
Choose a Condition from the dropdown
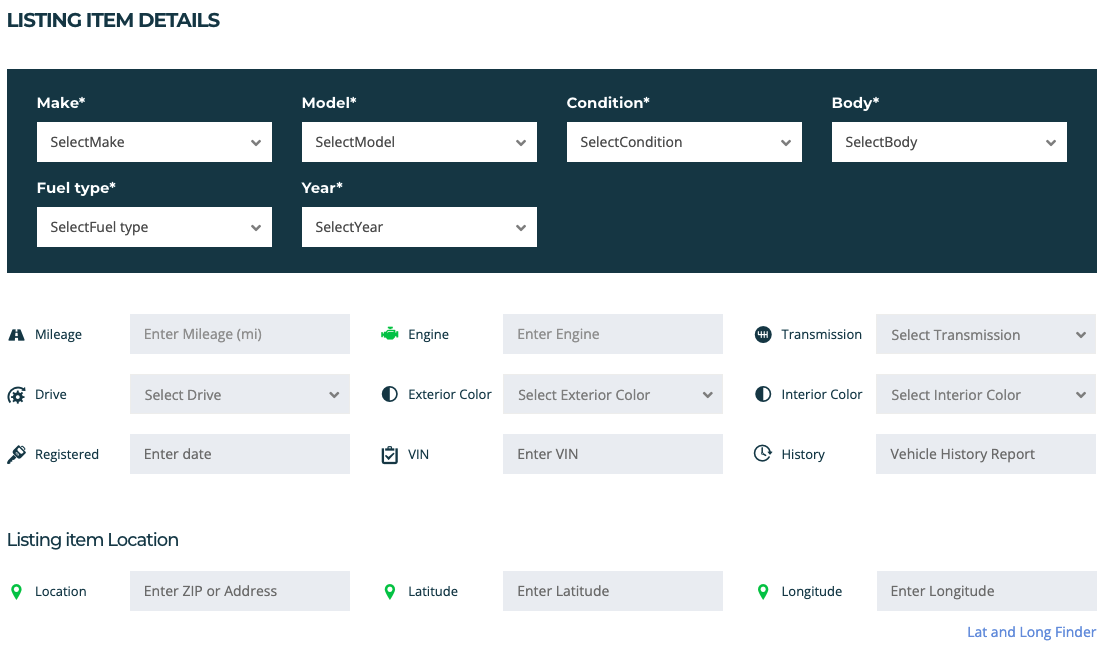tap(684, 142)
